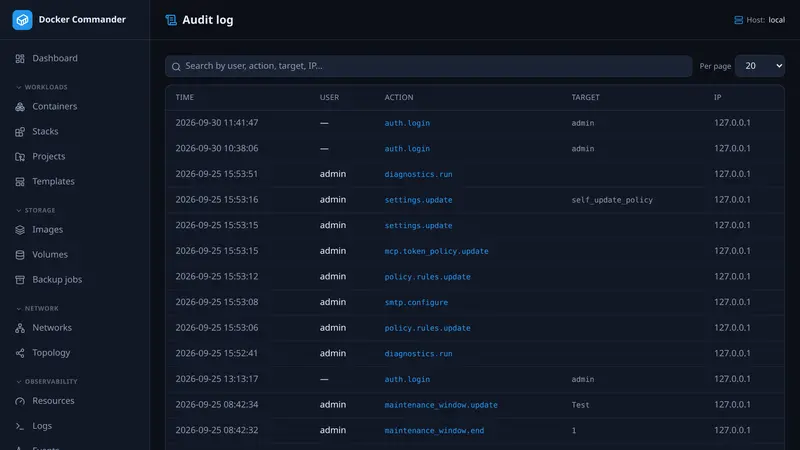Click the Topology sidebar icon

(x=20, y=353)
